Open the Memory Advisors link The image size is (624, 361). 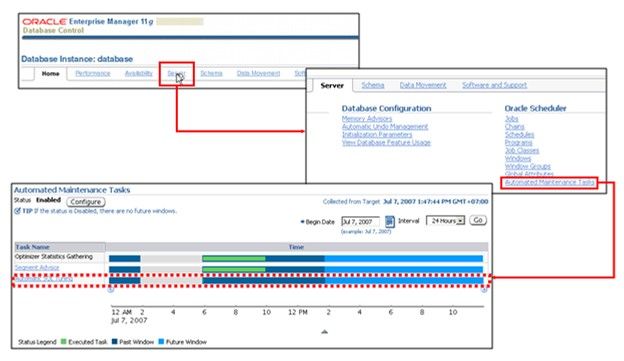[367, 119]
